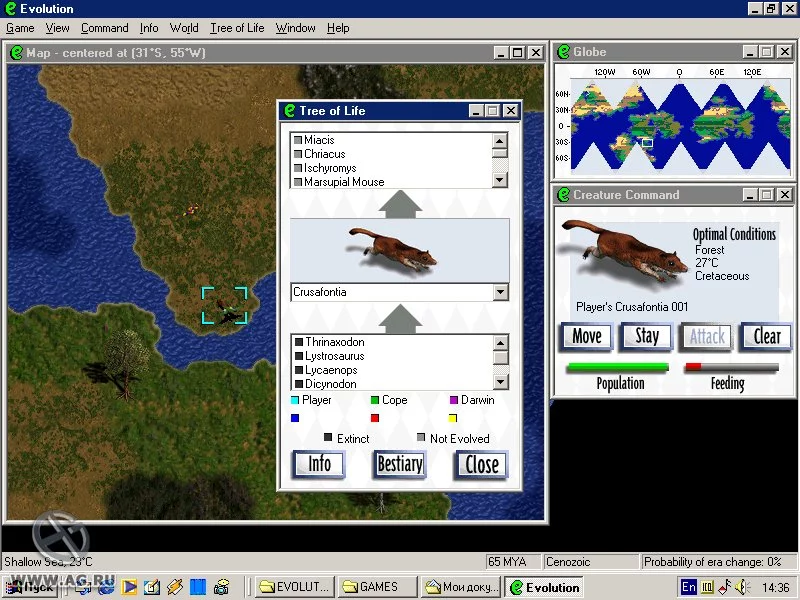The width and height of the screenshot is (800, 600).
Task: Click scroll up arrow of descendants list
Action: [x=500, y=140]
